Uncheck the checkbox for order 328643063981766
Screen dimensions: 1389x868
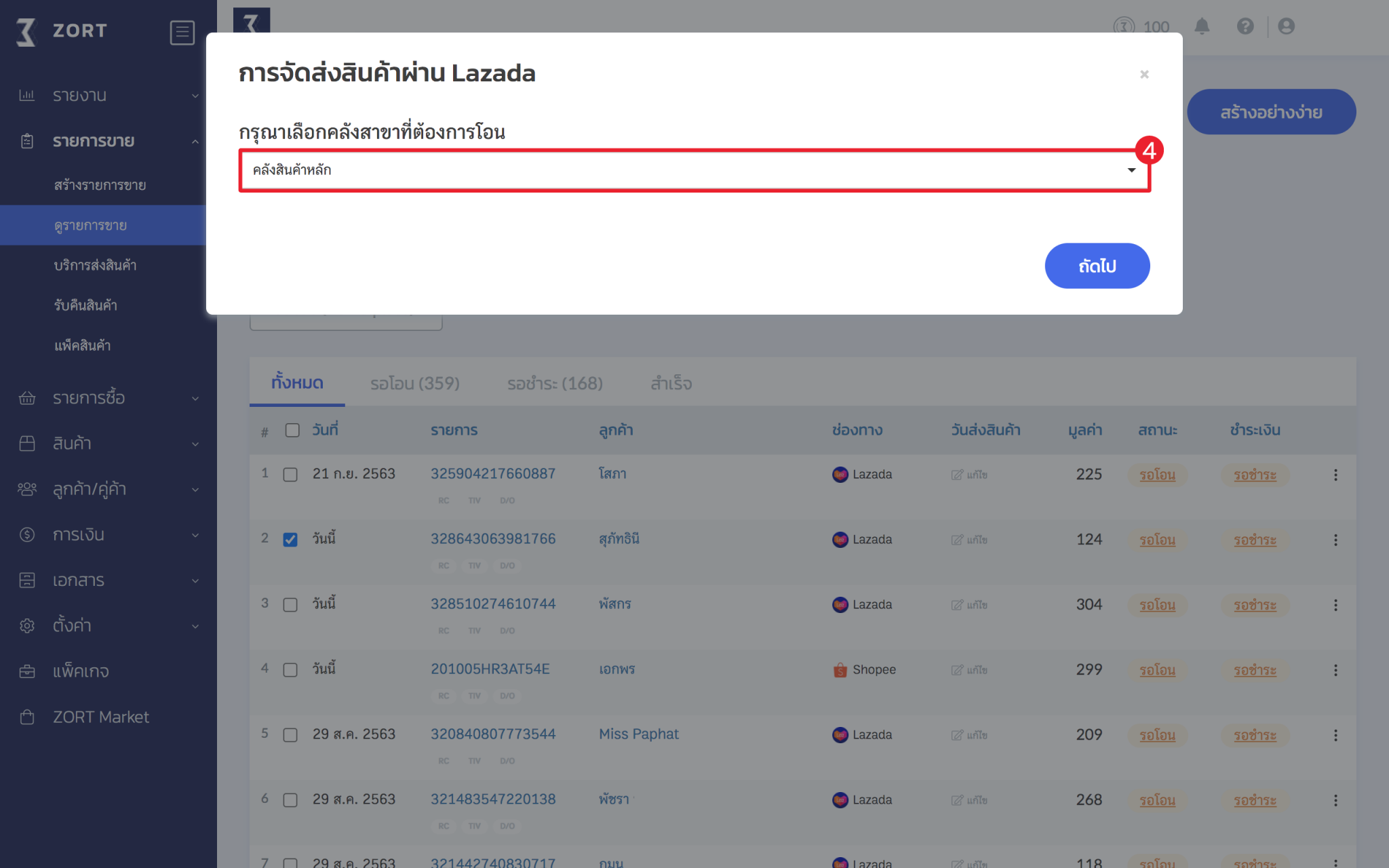290,540
